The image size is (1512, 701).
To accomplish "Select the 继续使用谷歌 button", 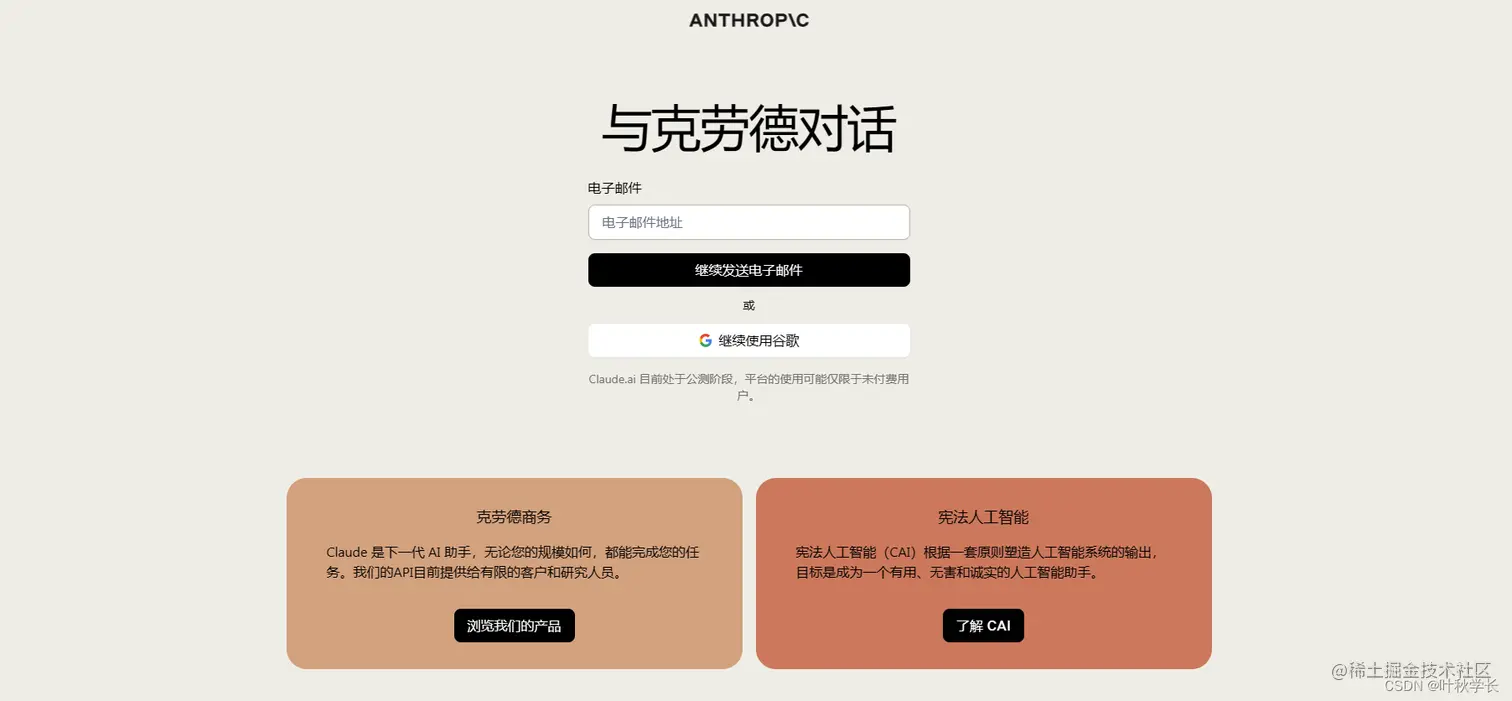I will tap(749, 340).
